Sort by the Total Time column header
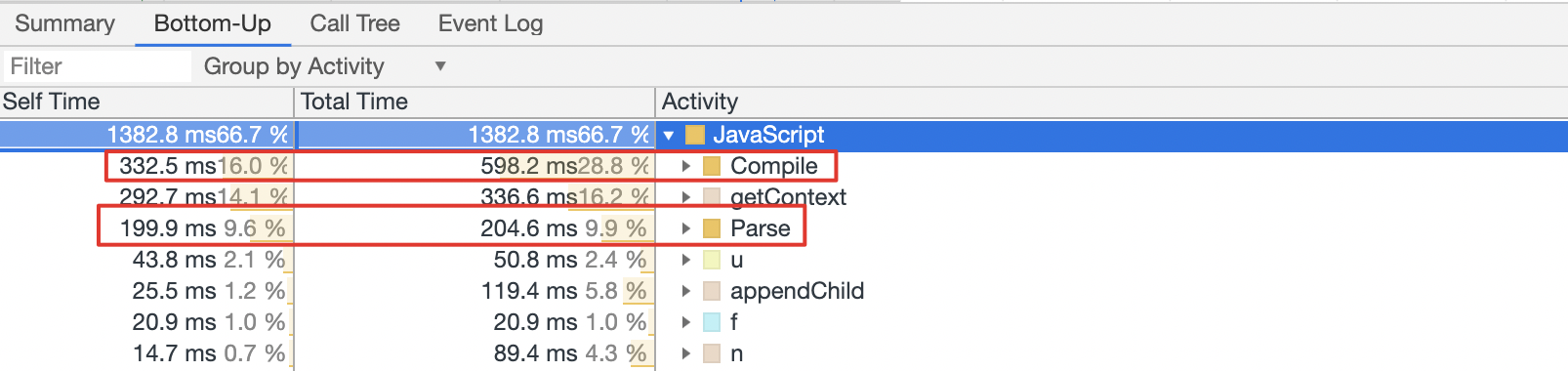Image resolution: width=1568 pixels, height=371 pixels. [x=475, y=102]
